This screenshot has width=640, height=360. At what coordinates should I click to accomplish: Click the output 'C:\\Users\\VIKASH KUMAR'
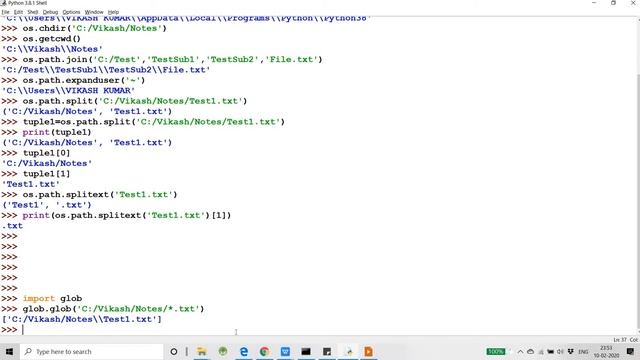68,91
